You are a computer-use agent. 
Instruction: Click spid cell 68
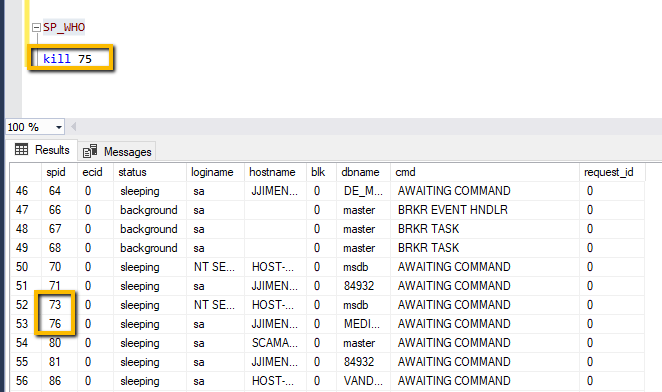(59, 248)
